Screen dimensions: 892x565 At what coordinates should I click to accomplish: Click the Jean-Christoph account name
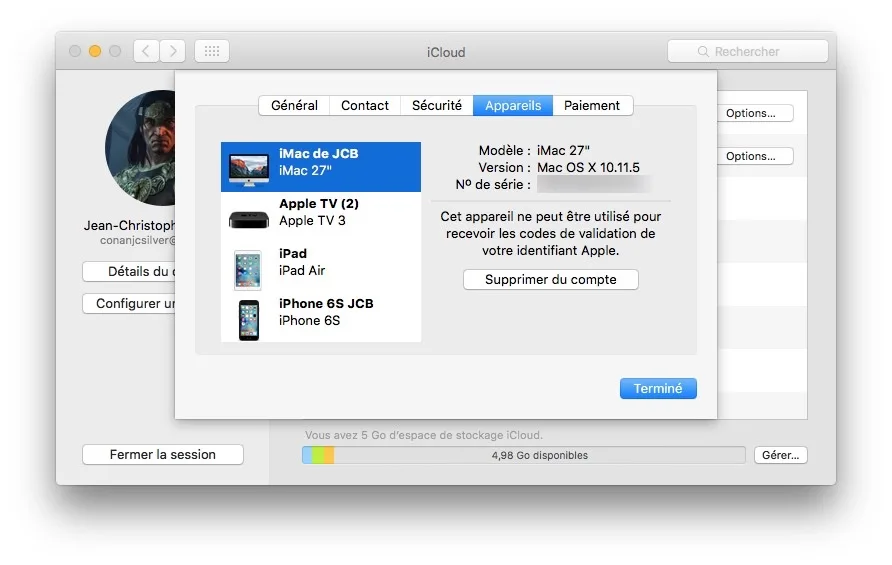coord(130,225)
